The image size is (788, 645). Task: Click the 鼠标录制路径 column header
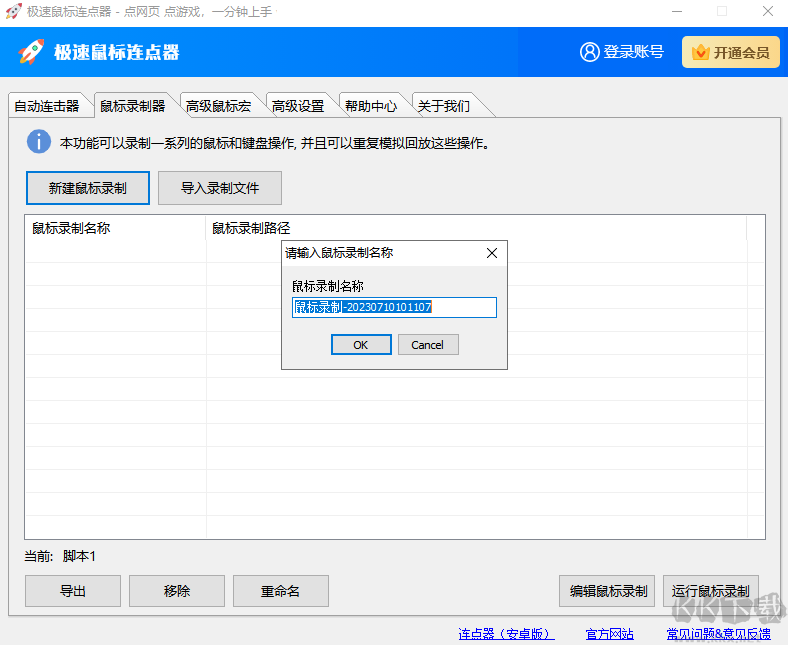(476, 228)
